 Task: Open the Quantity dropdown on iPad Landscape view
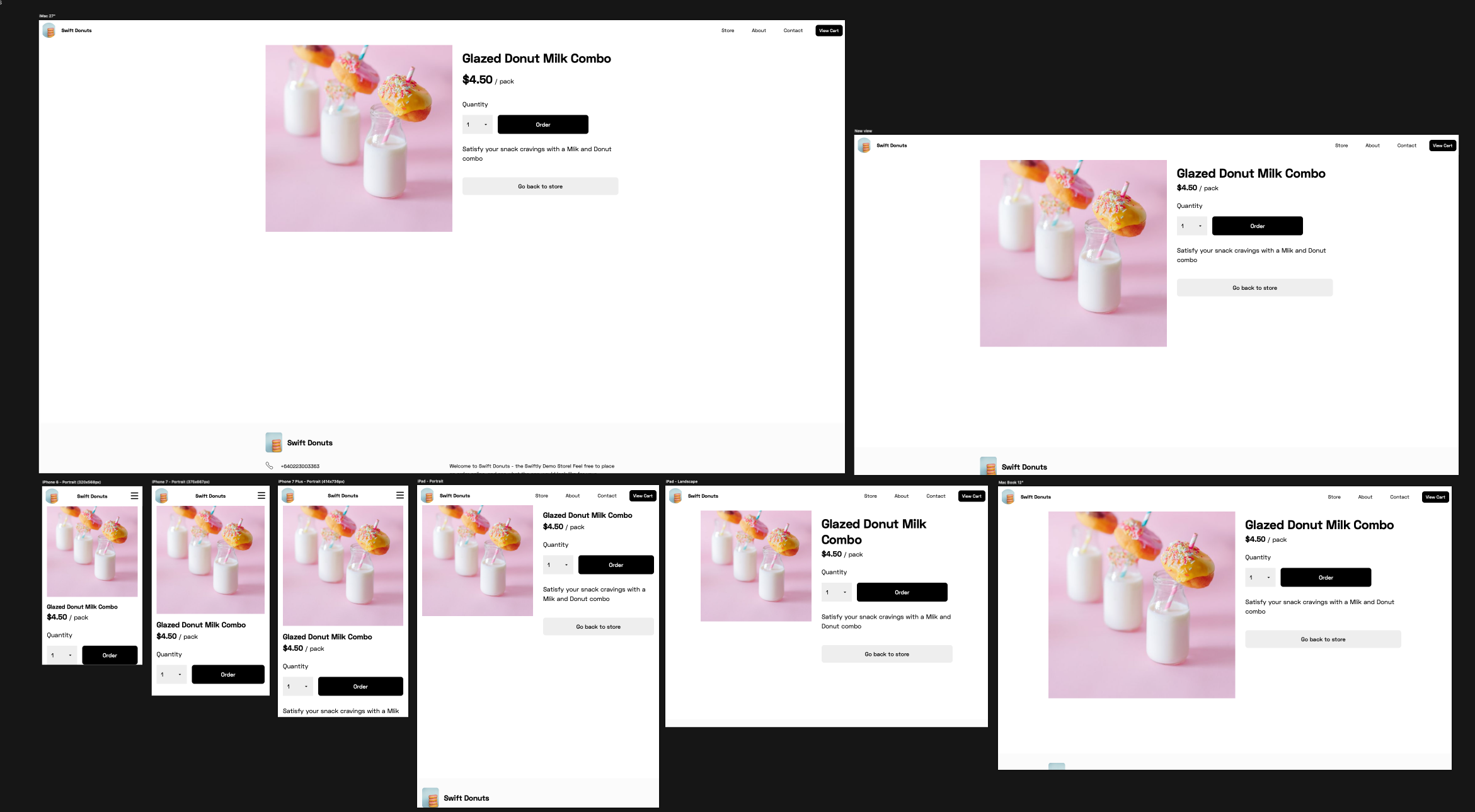(836, 592)
